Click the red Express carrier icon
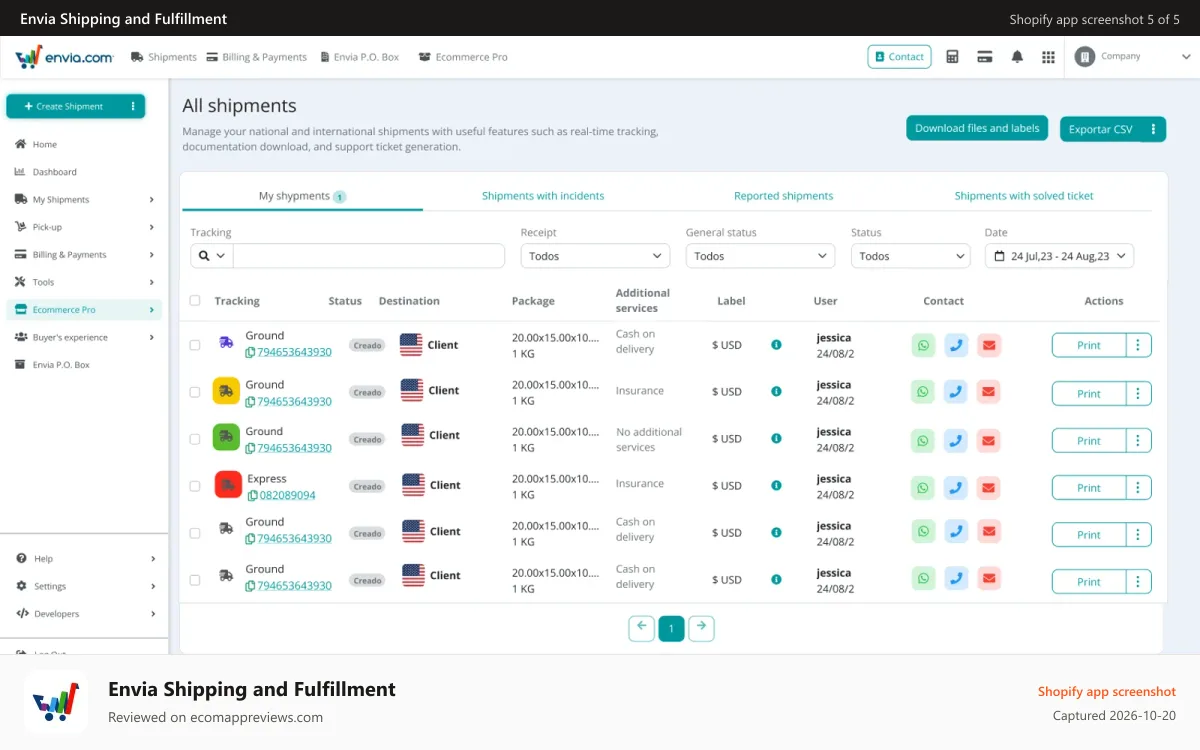 click(x=228, y=485)
